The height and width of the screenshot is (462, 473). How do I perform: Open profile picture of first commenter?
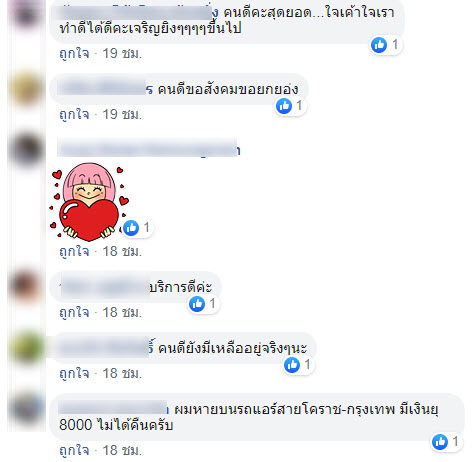[26, 15]
